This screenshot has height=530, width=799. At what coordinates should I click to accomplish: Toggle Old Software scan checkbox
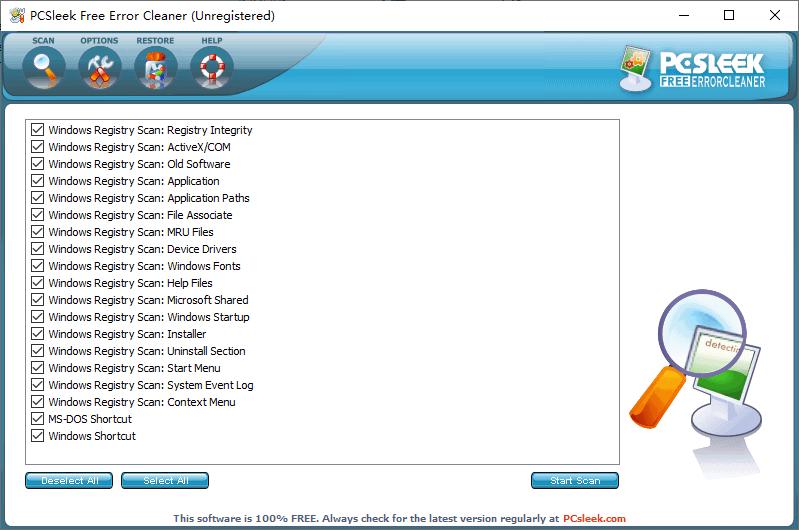tap(37, 164)
